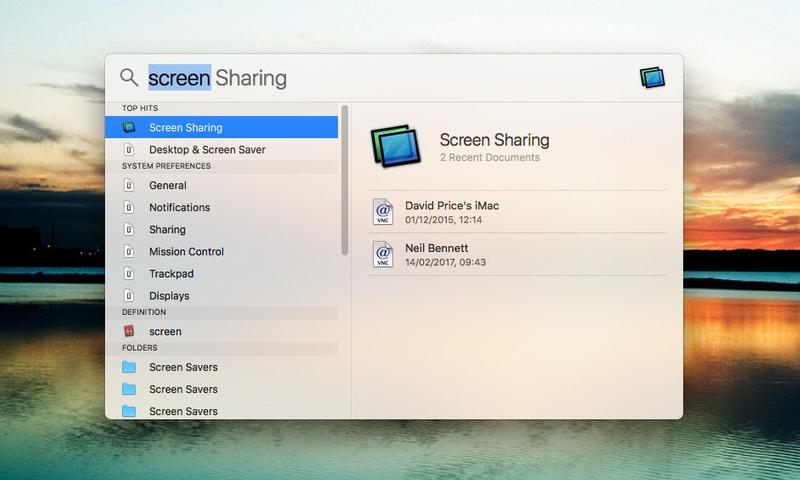Click the Displays preference icon
This screenshot has width=800, height=480.
[x=129, y=295]
